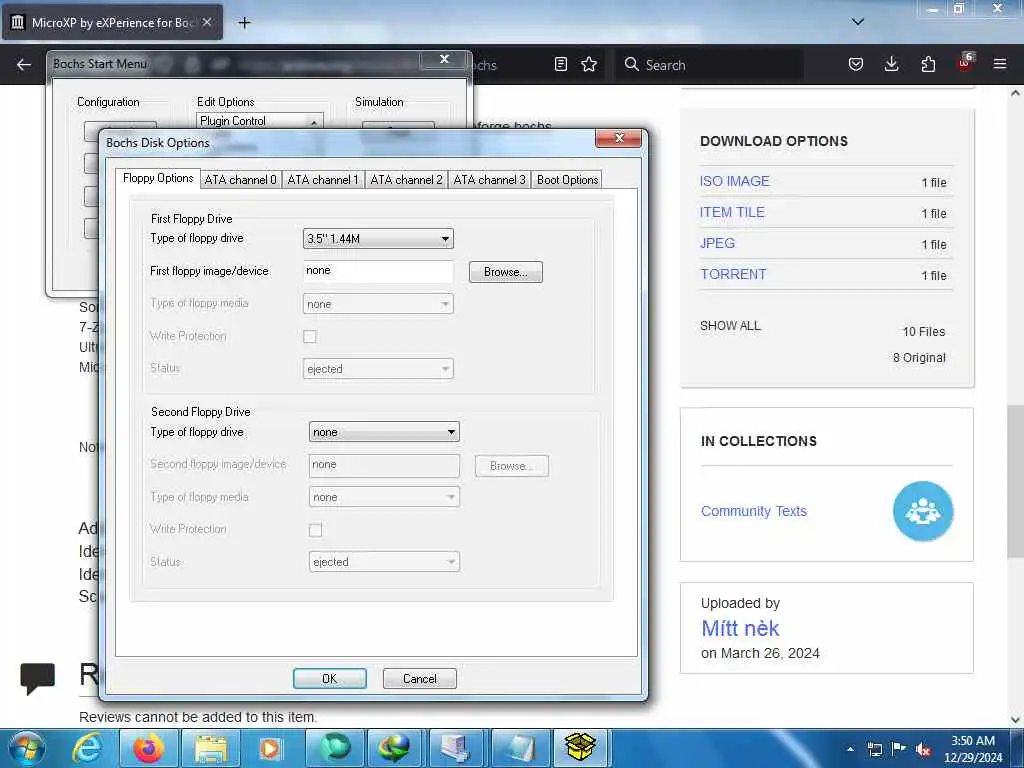
Task: Open first drive Type of floppy drive dropdown
Action: (x=378, y=238)
